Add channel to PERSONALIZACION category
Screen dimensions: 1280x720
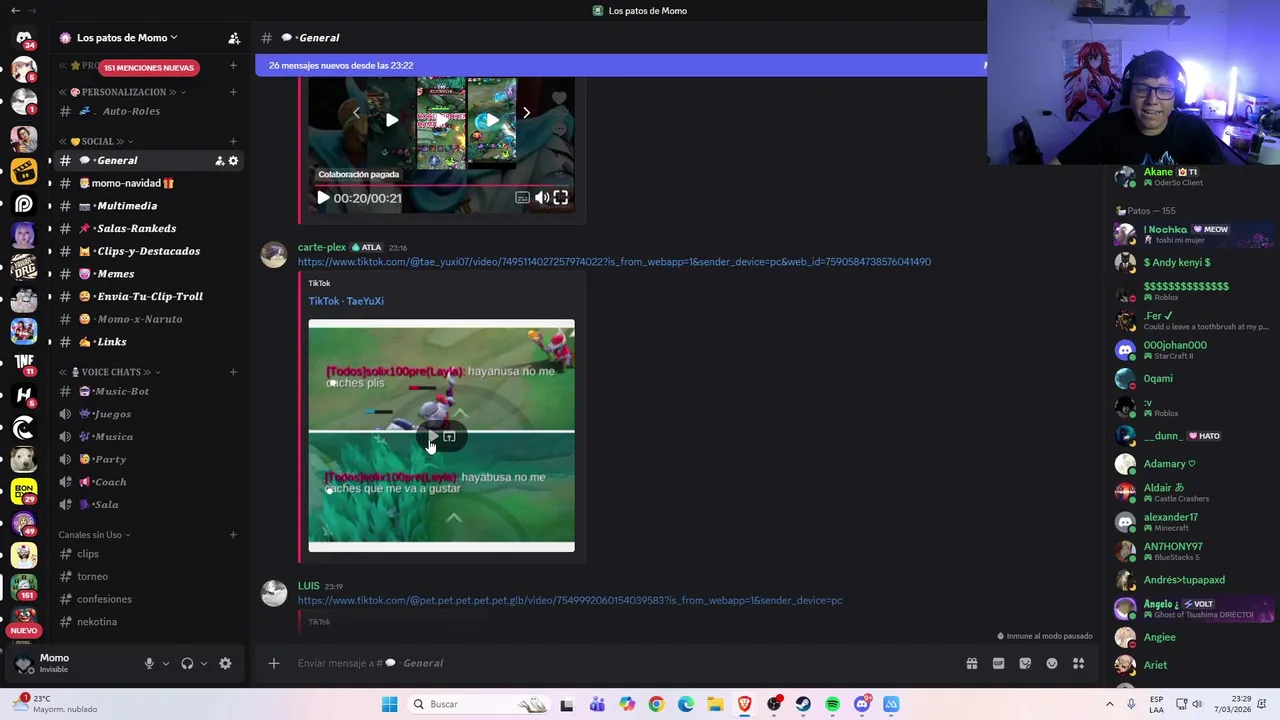click(233, 92)
